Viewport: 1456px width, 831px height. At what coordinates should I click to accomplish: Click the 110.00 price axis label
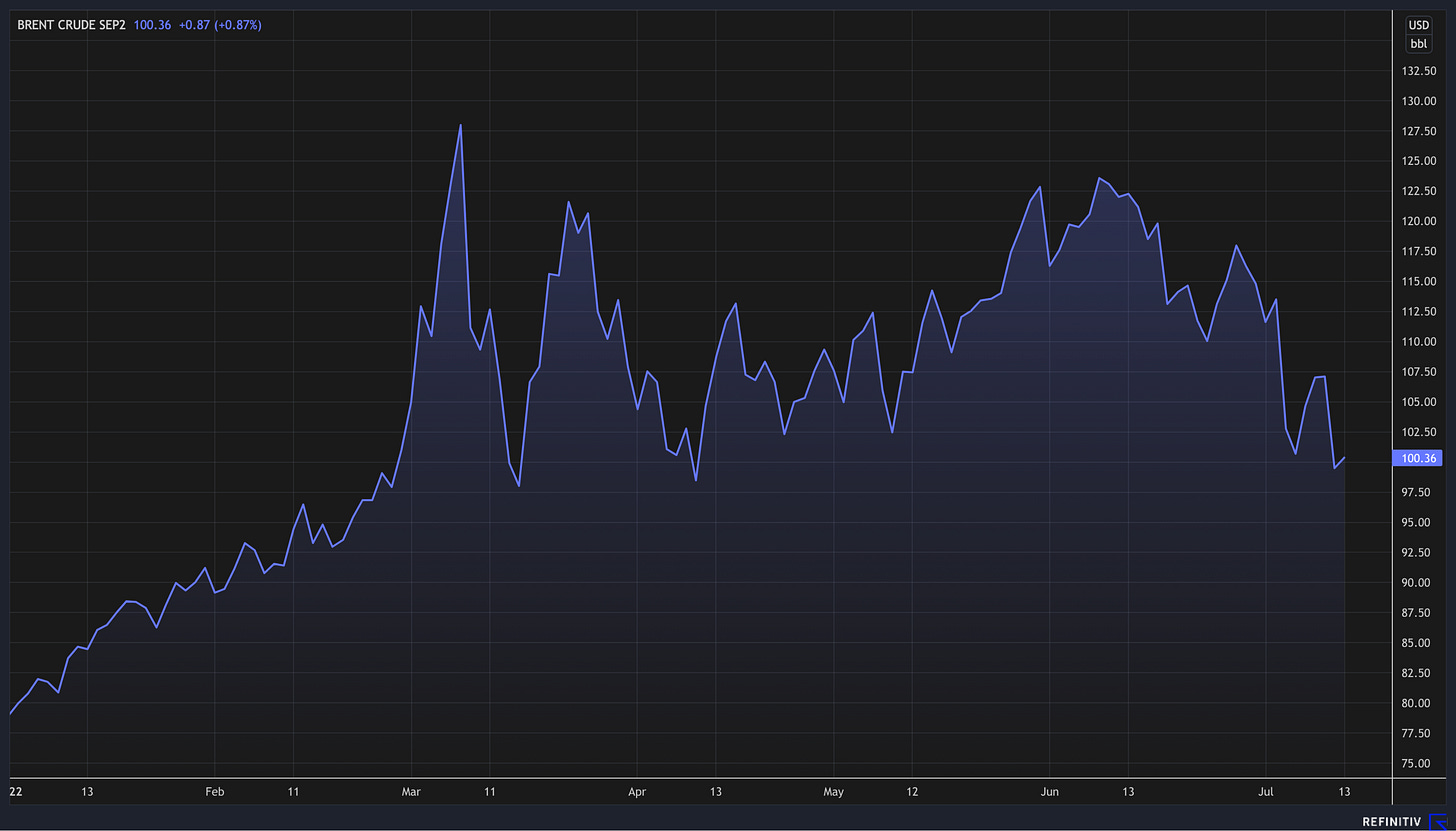click(x=1420, y=342)
